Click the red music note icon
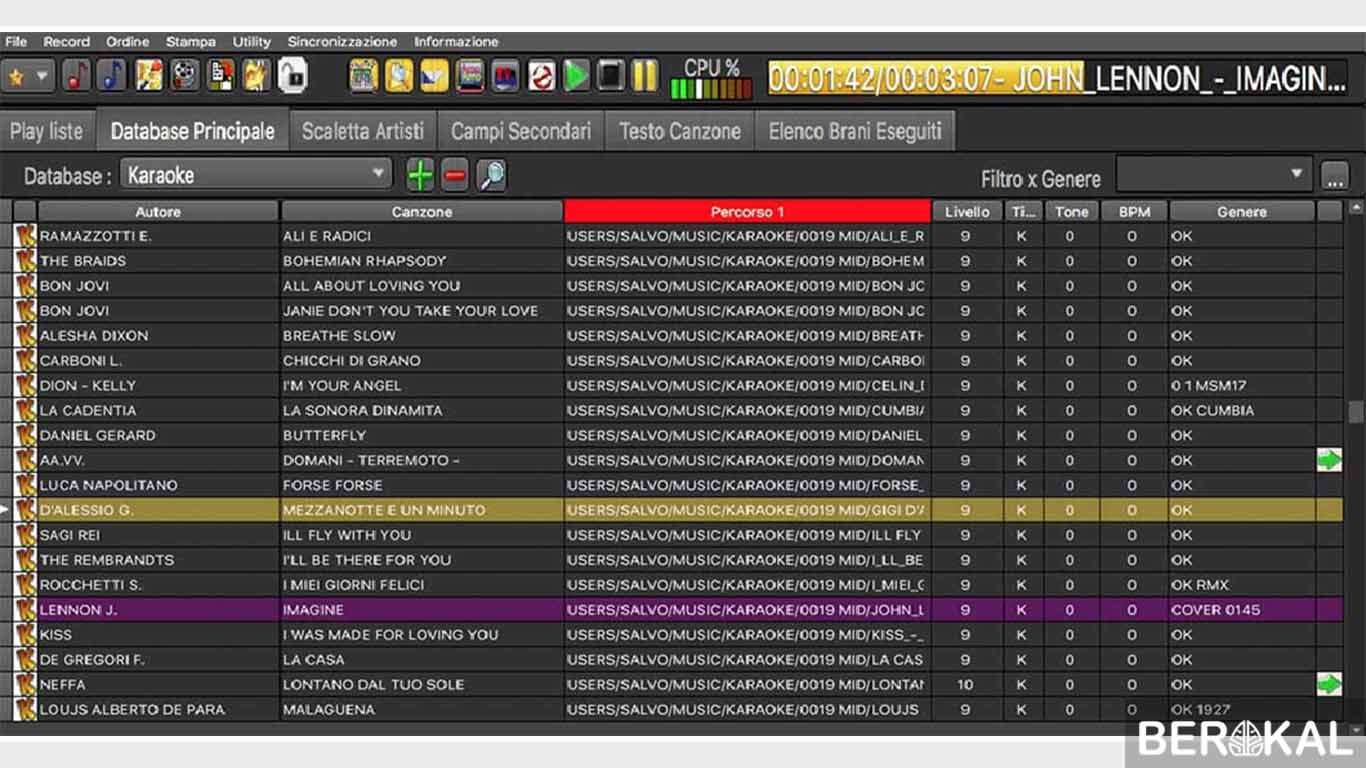This screenshot has width=1366, height=768. tap(77, 76)
